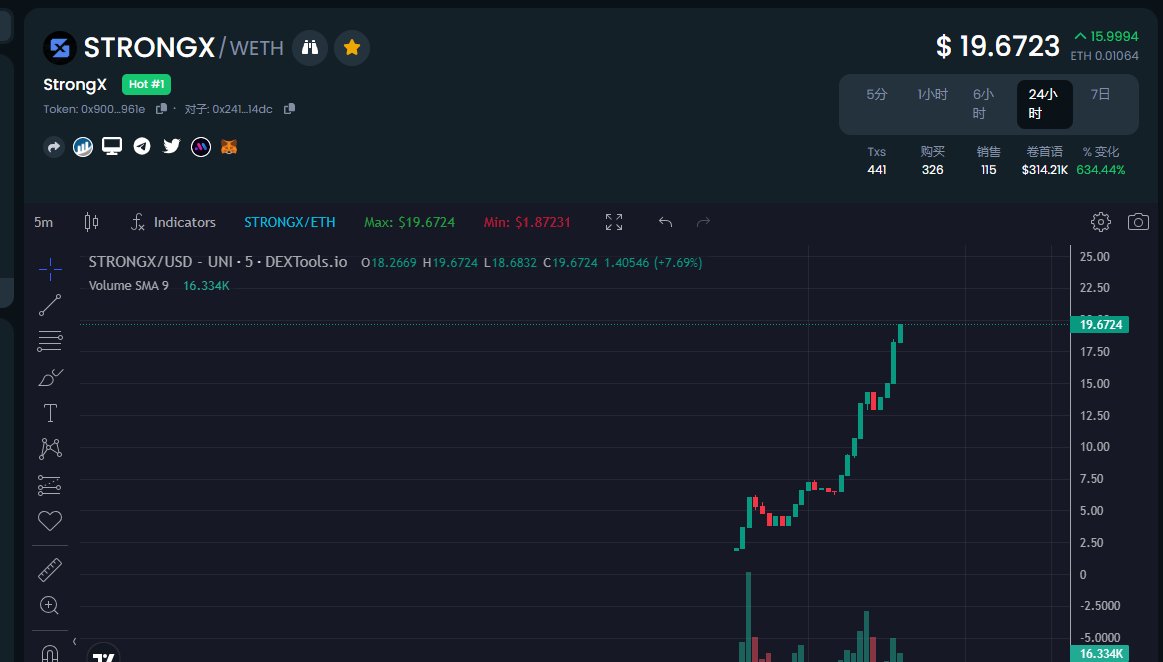Copy the pair address 0x241...14dc
The height and width of the screenshot is (662, 1163).
[x=289, y=109]
